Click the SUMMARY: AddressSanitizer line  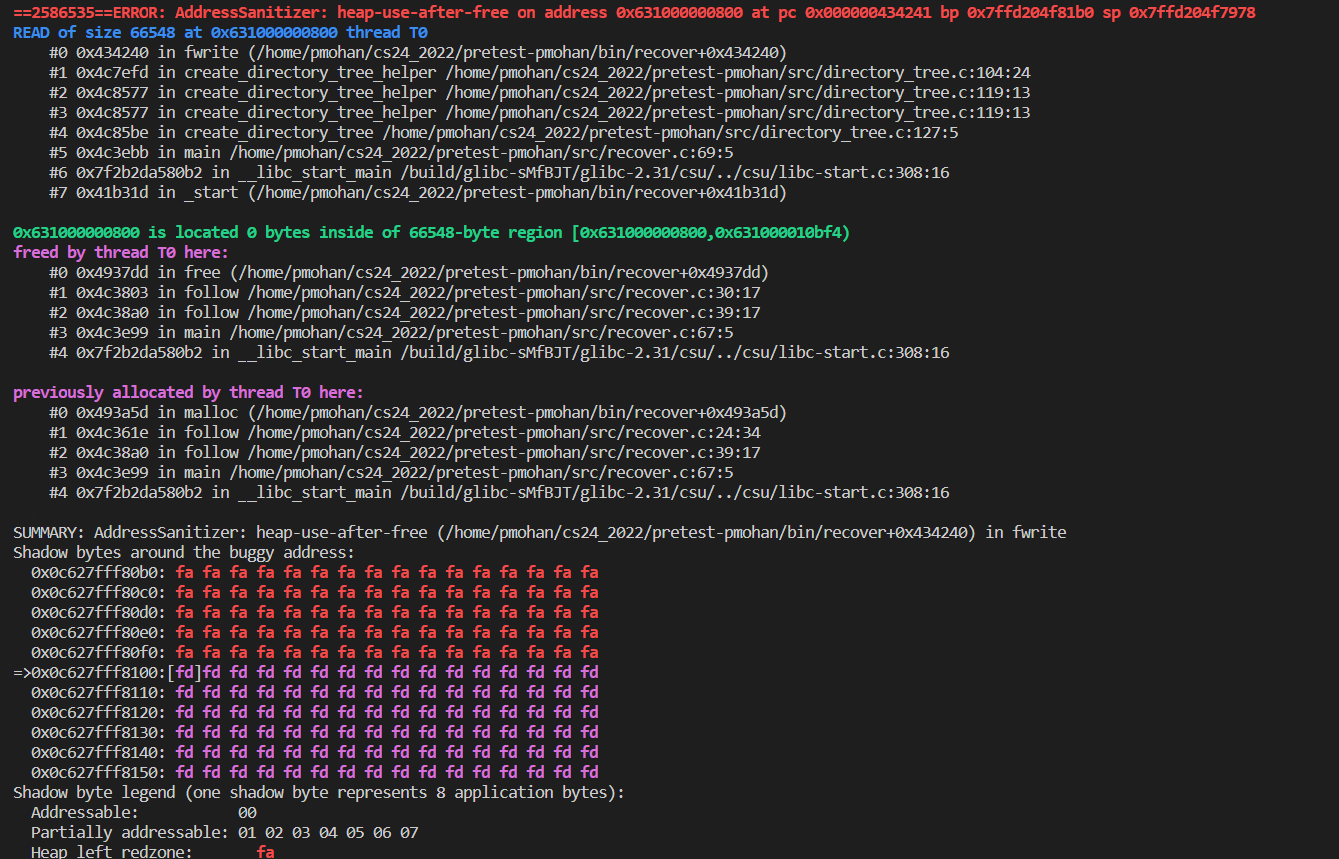[539, 532]
